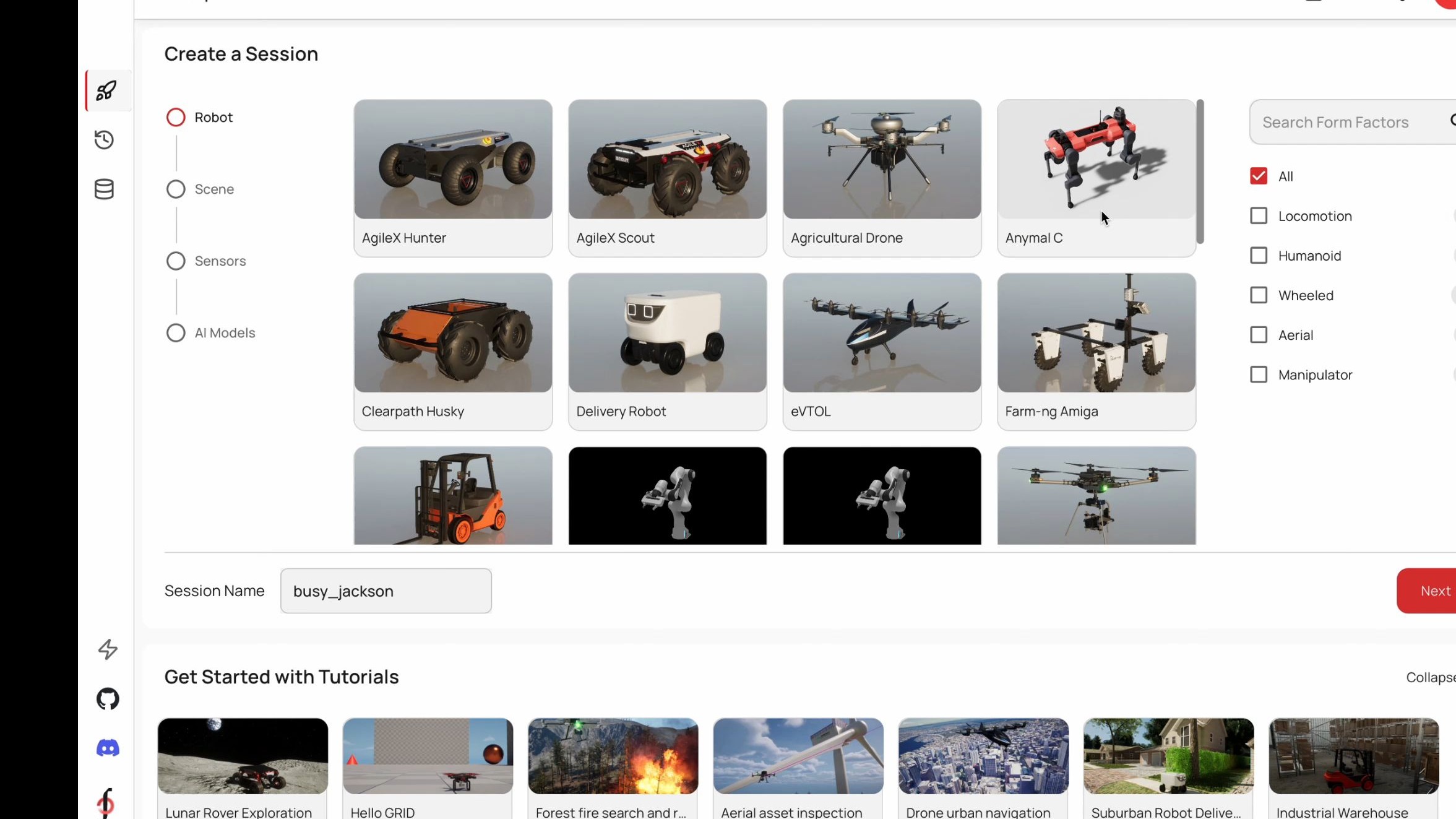Image resolution: width=1456 pixels, height=819 pixels.
Task: Collapse the tutorials section
Action: click(1431, 677)
